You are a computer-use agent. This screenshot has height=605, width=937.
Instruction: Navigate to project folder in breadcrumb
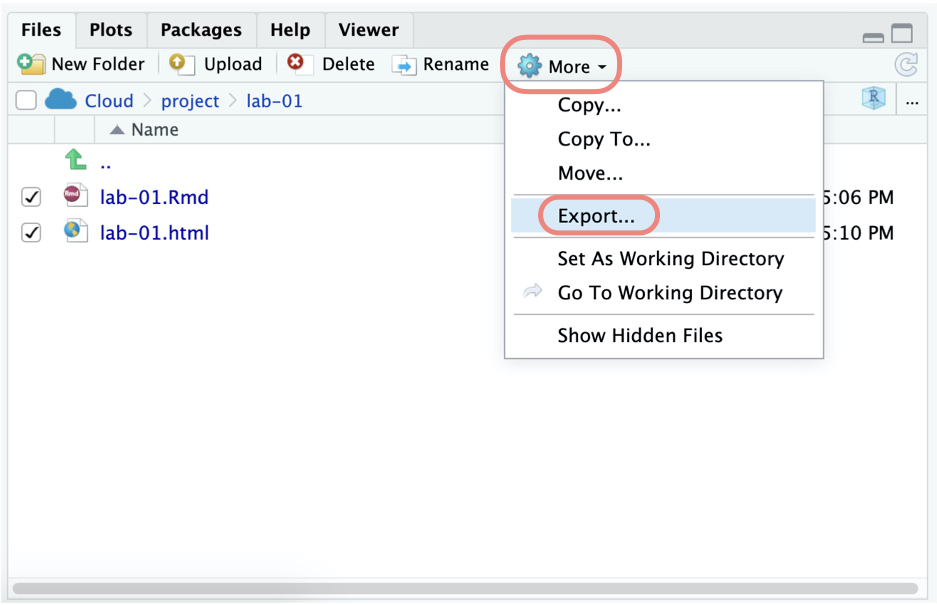point(190,101)
